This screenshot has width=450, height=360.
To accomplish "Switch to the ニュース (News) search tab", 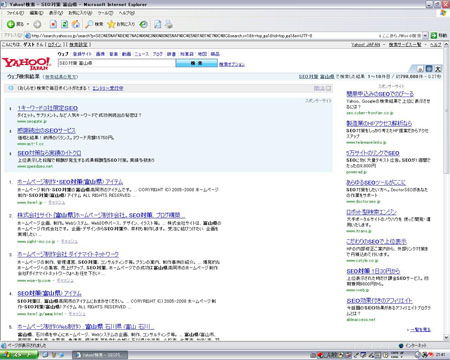I will tap(142, 54).
